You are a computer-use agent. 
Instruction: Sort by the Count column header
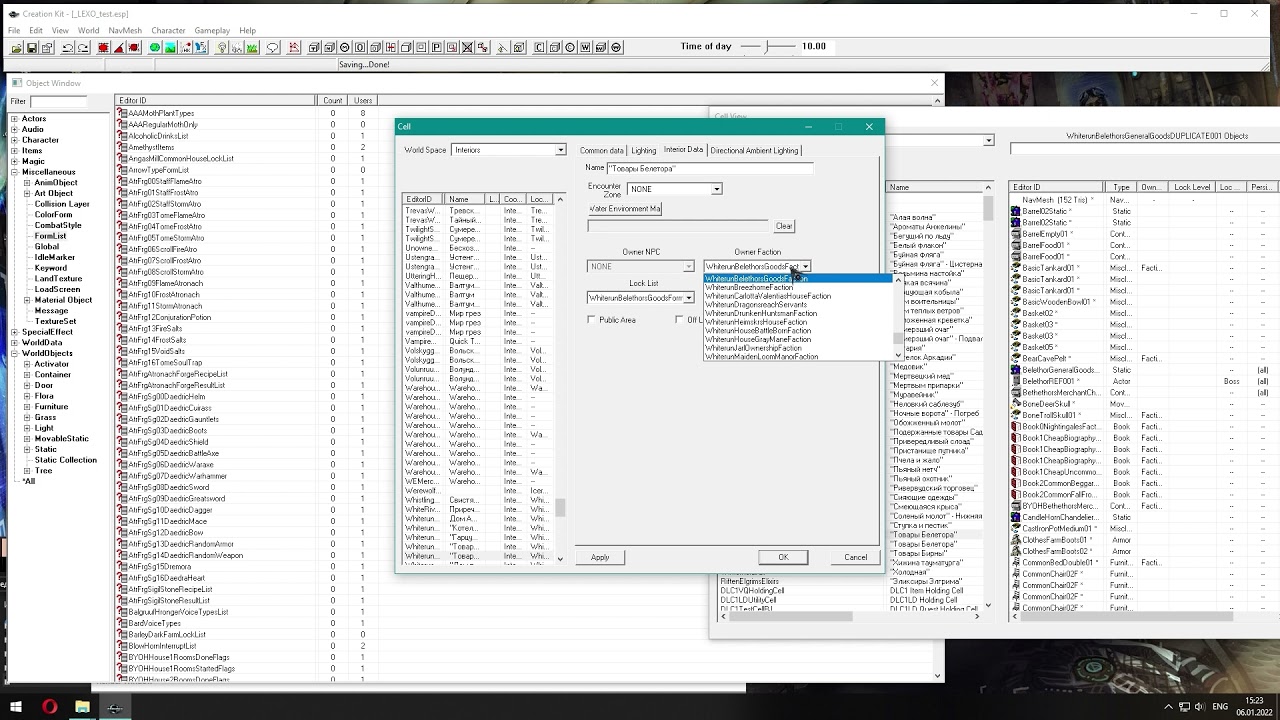tap(332, 101)
